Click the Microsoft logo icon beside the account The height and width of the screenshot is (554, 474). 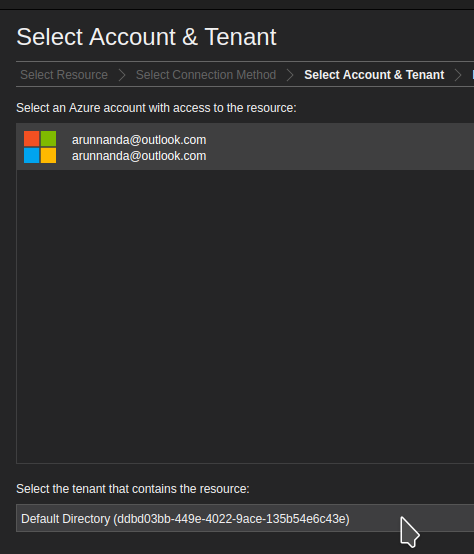point(40,147)
